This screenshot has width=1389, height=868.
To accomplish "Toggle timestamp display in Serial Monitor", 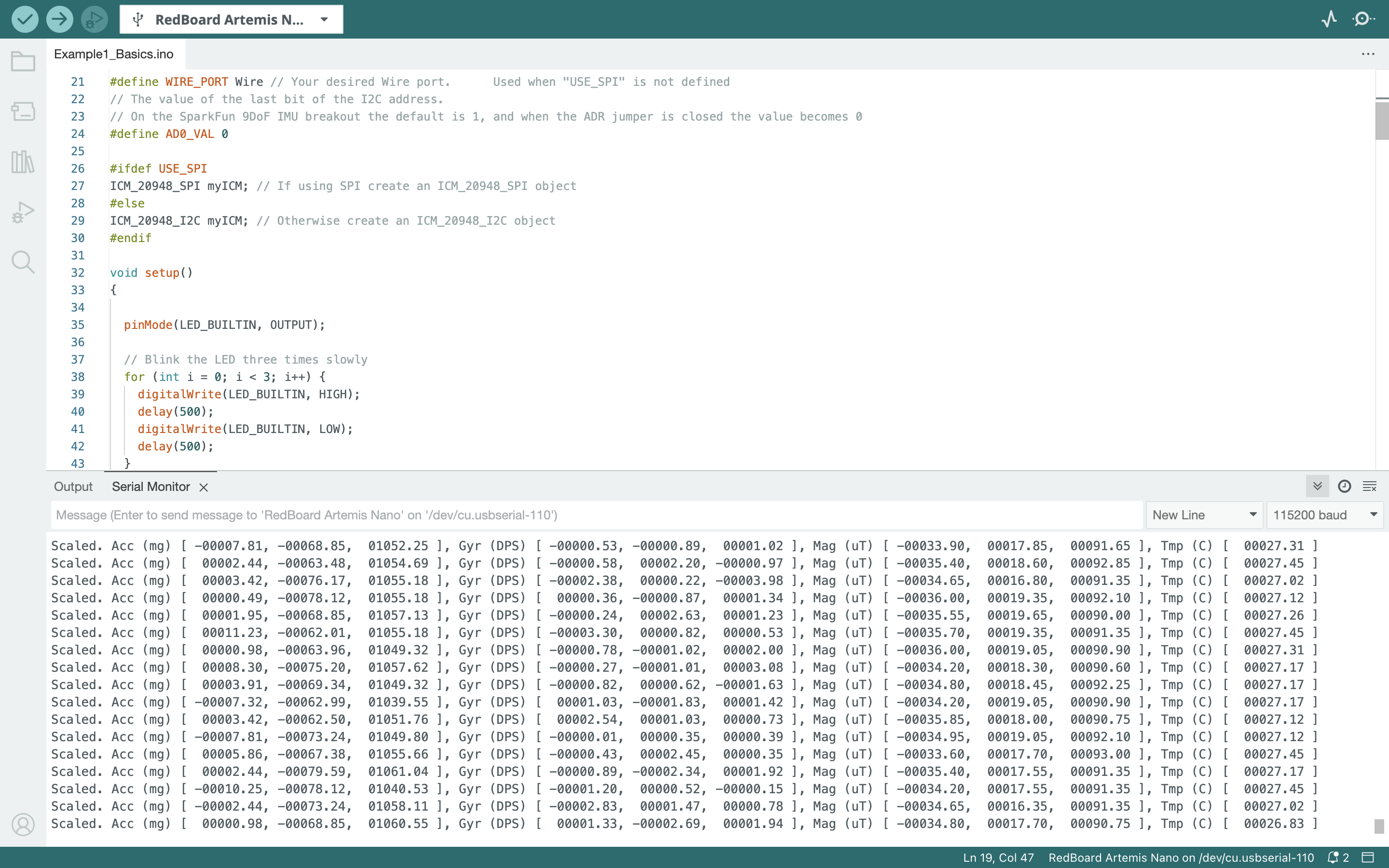I will pos(1344,486).
